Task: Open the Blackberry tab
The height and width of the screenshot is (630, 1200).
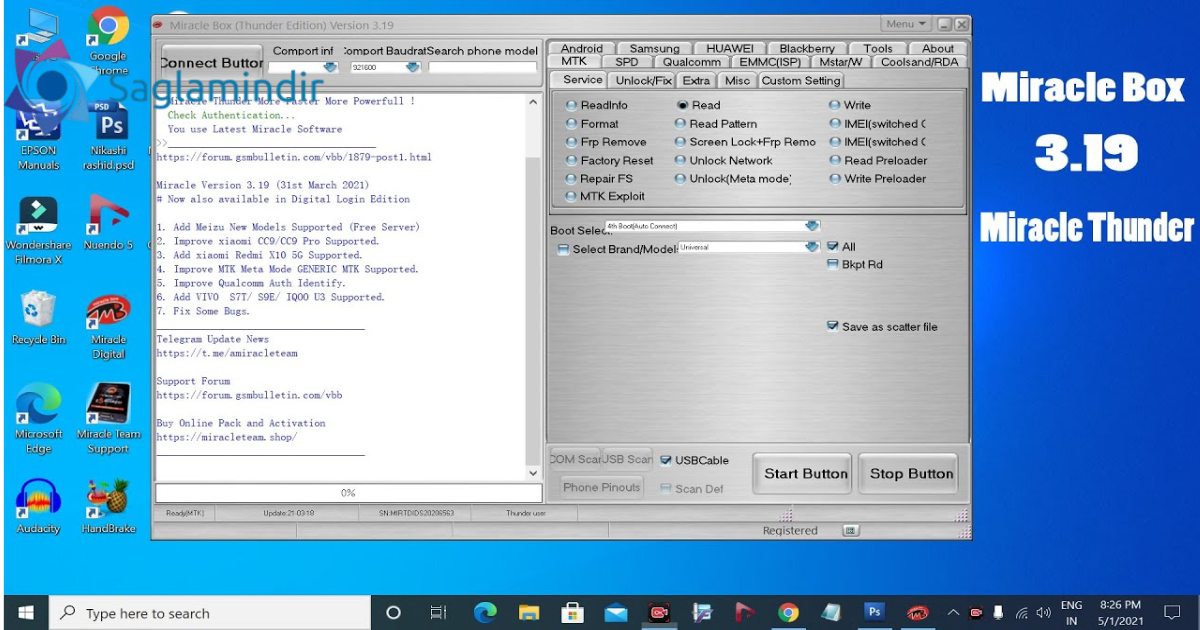Action: click(x=807, y=48)
